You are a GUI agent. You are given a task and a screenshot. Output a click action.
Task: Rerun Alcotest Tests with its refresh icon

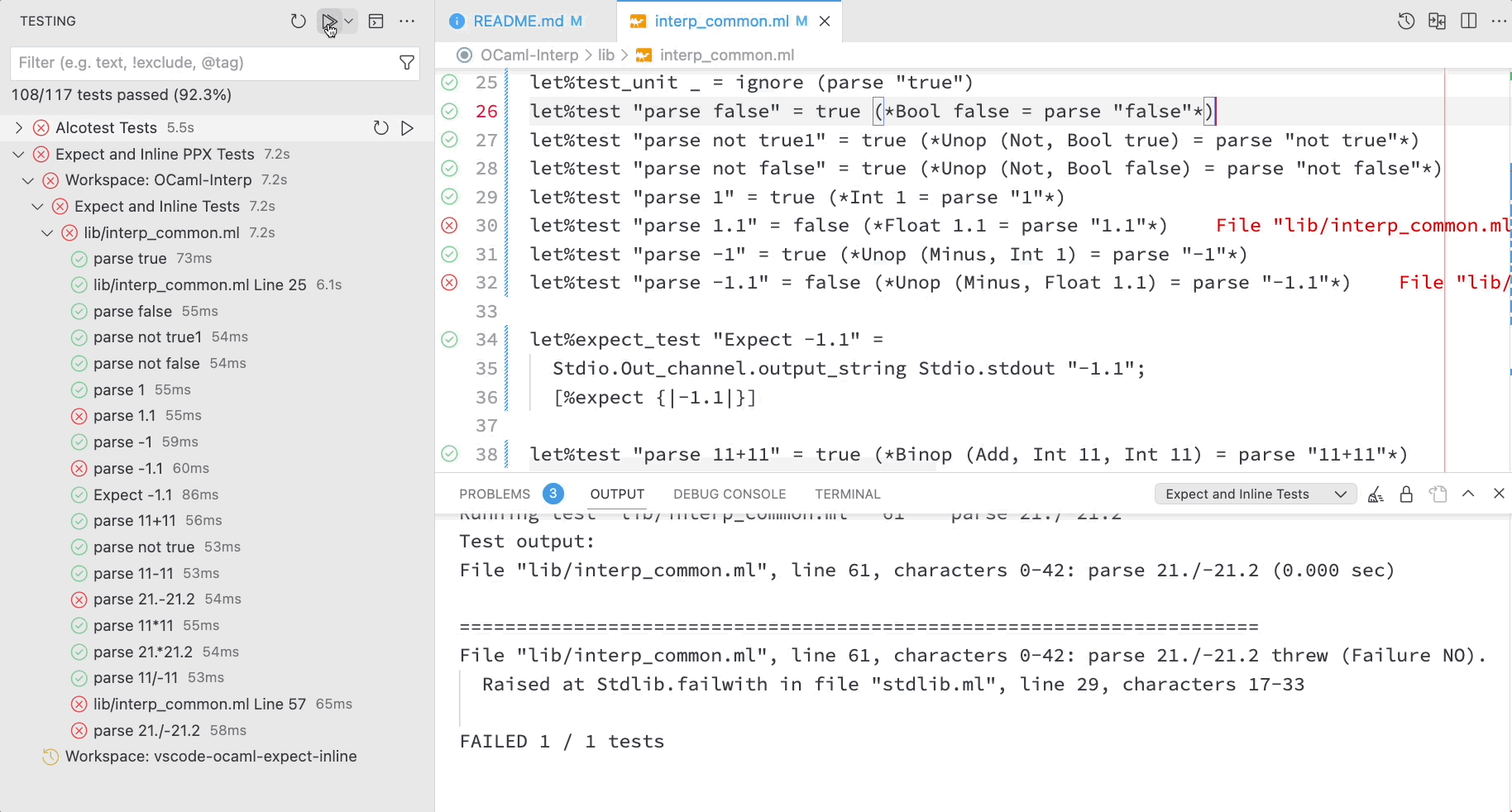(x=380, y=128)
